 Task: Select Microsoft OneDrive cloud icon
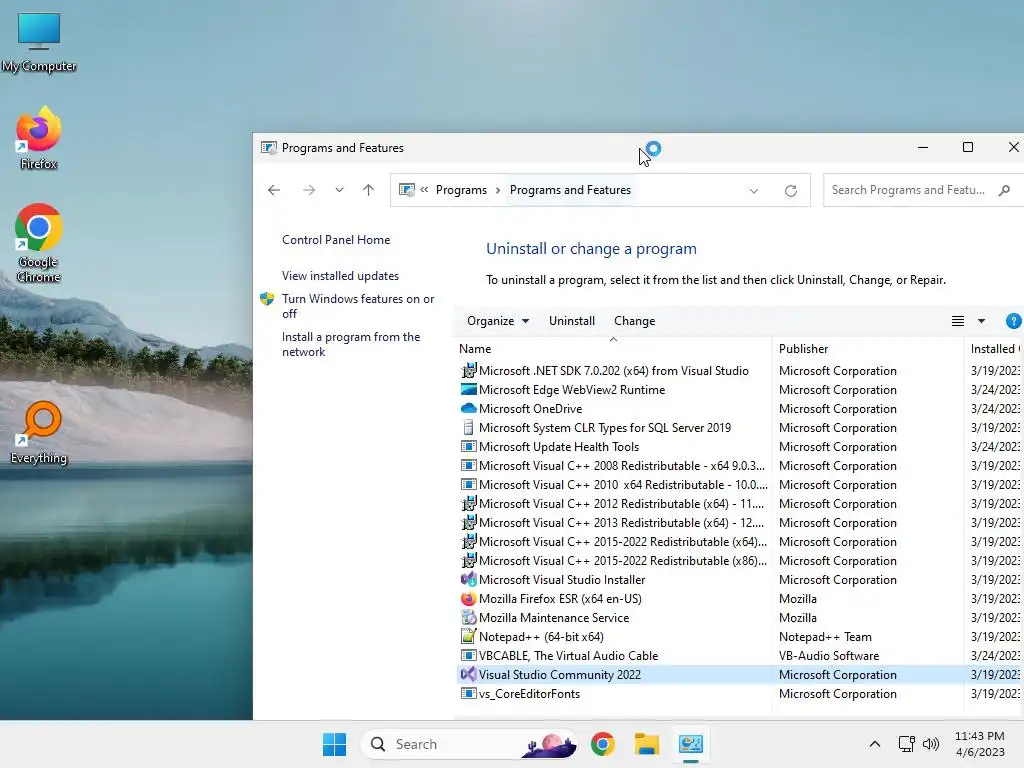[x=468, y=408]
